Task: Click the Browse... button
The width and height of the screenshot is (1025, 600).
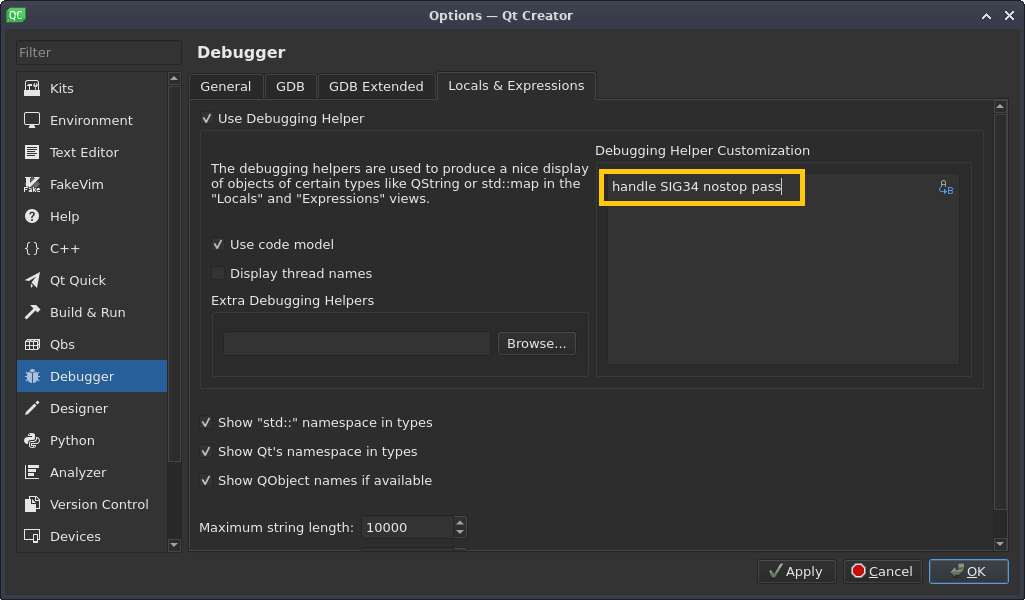Action: point(536,344)
